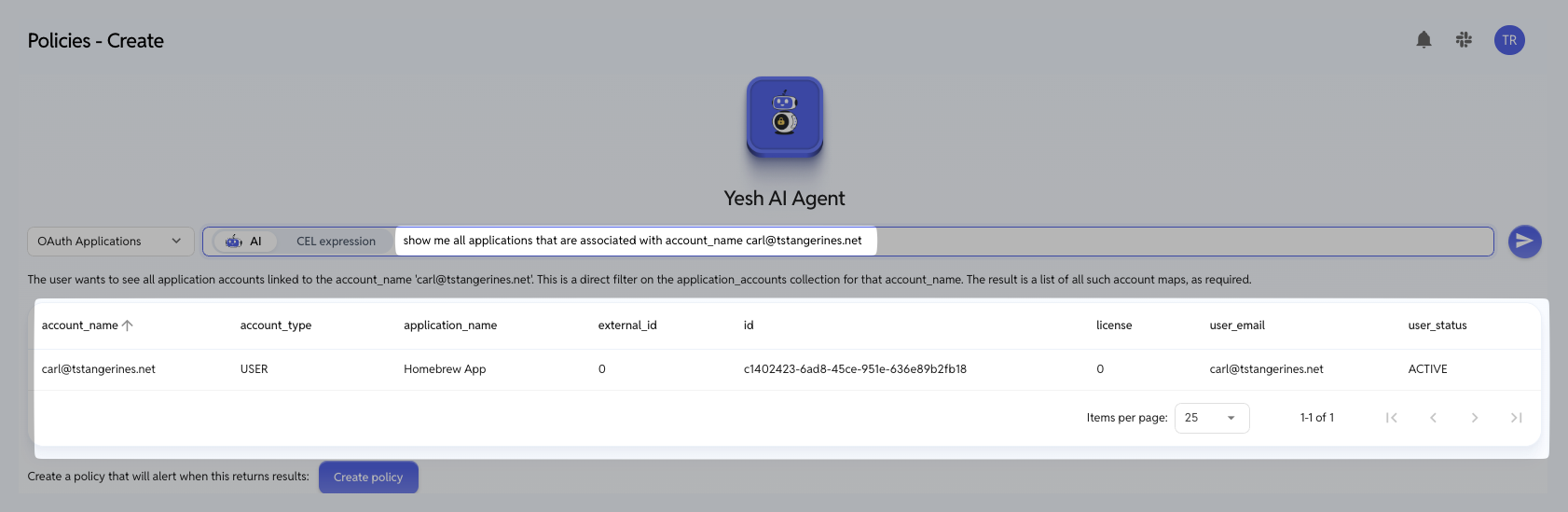Select the carl@tstangerines.net result row
The height and width of the screenshot is (512, 1568).
[787, 369]
